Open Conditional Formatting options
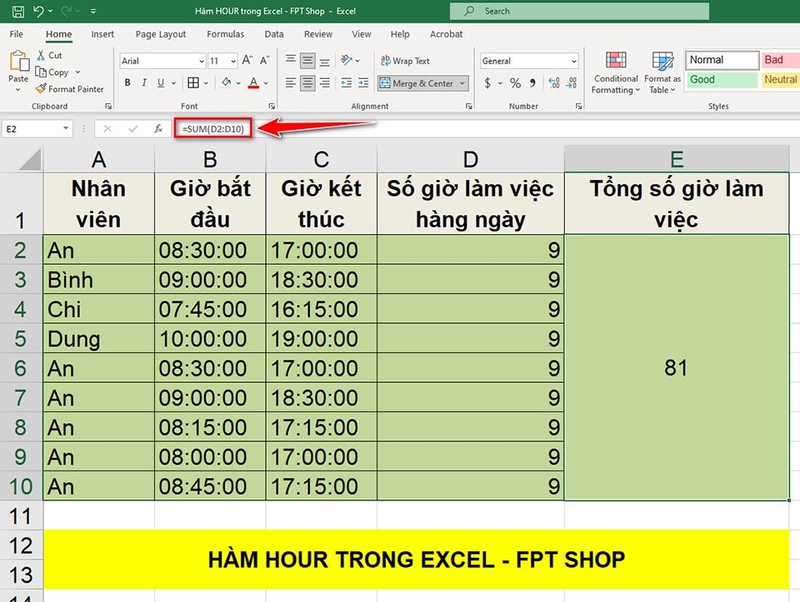Image resolution: width=800 pixels, height=602 pixels. [x=615, y=75]
